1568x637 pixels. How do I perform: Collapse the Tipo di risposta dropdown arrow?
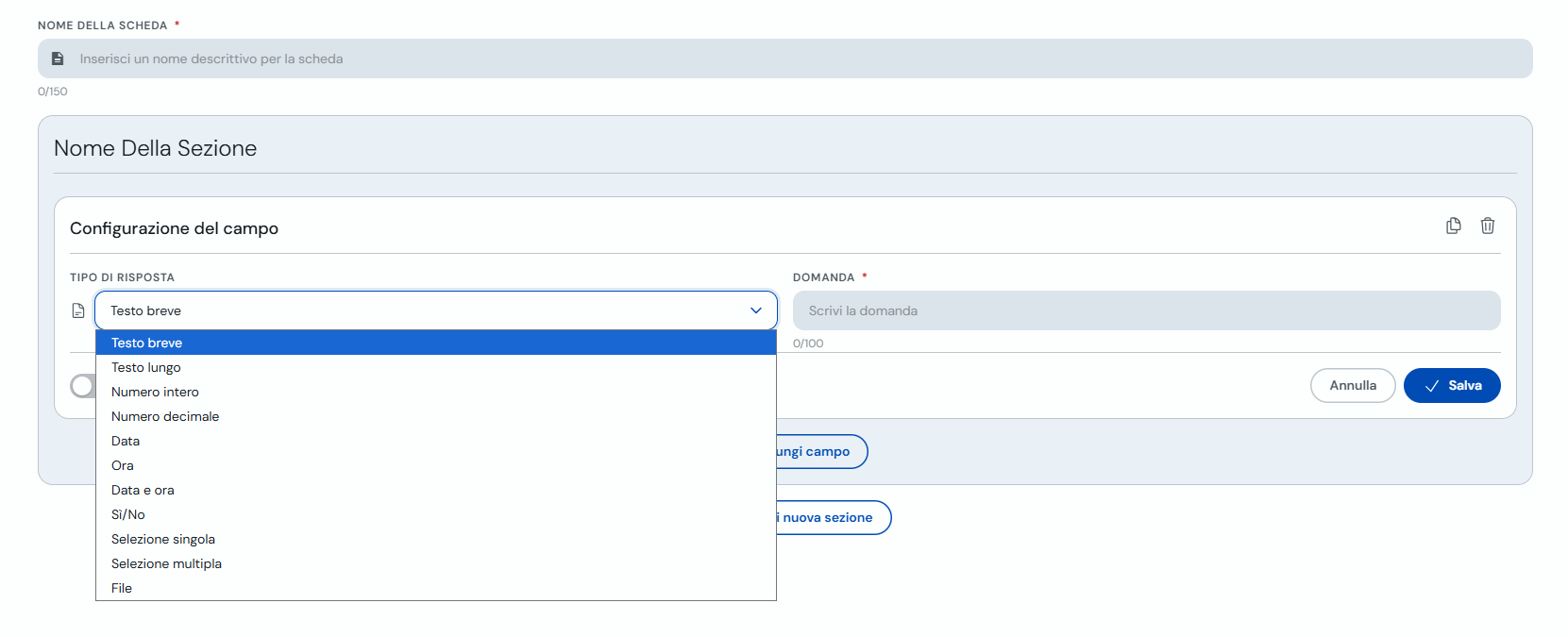coord(756,310)
